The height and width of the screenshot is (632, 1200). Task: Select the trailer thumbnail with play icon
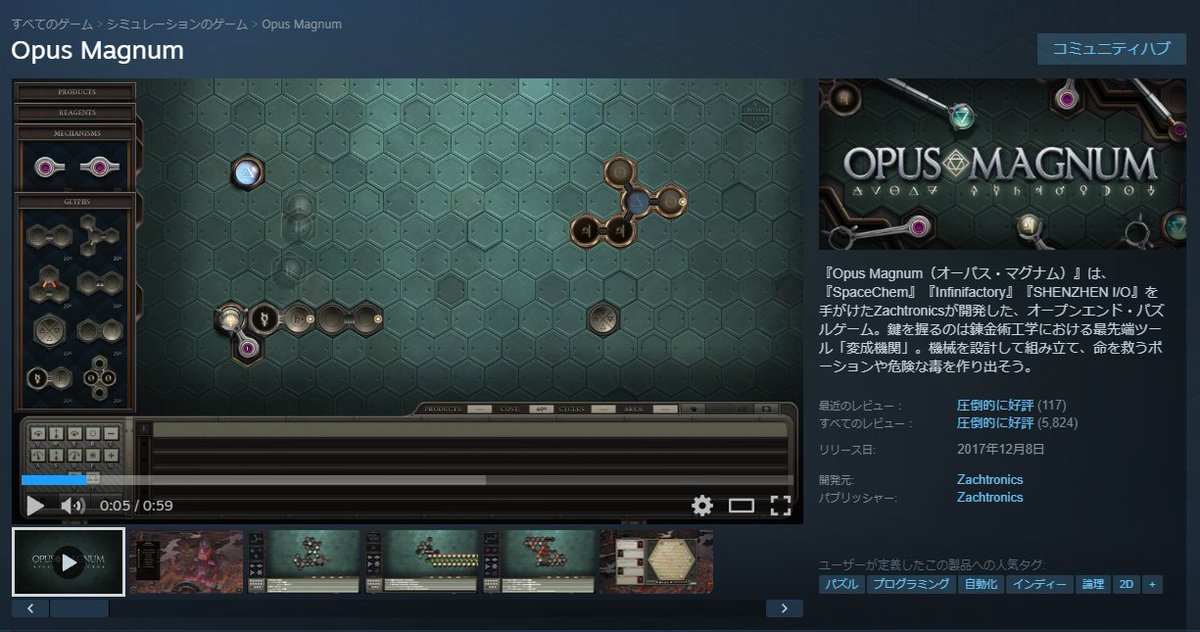tap(69, 562)
